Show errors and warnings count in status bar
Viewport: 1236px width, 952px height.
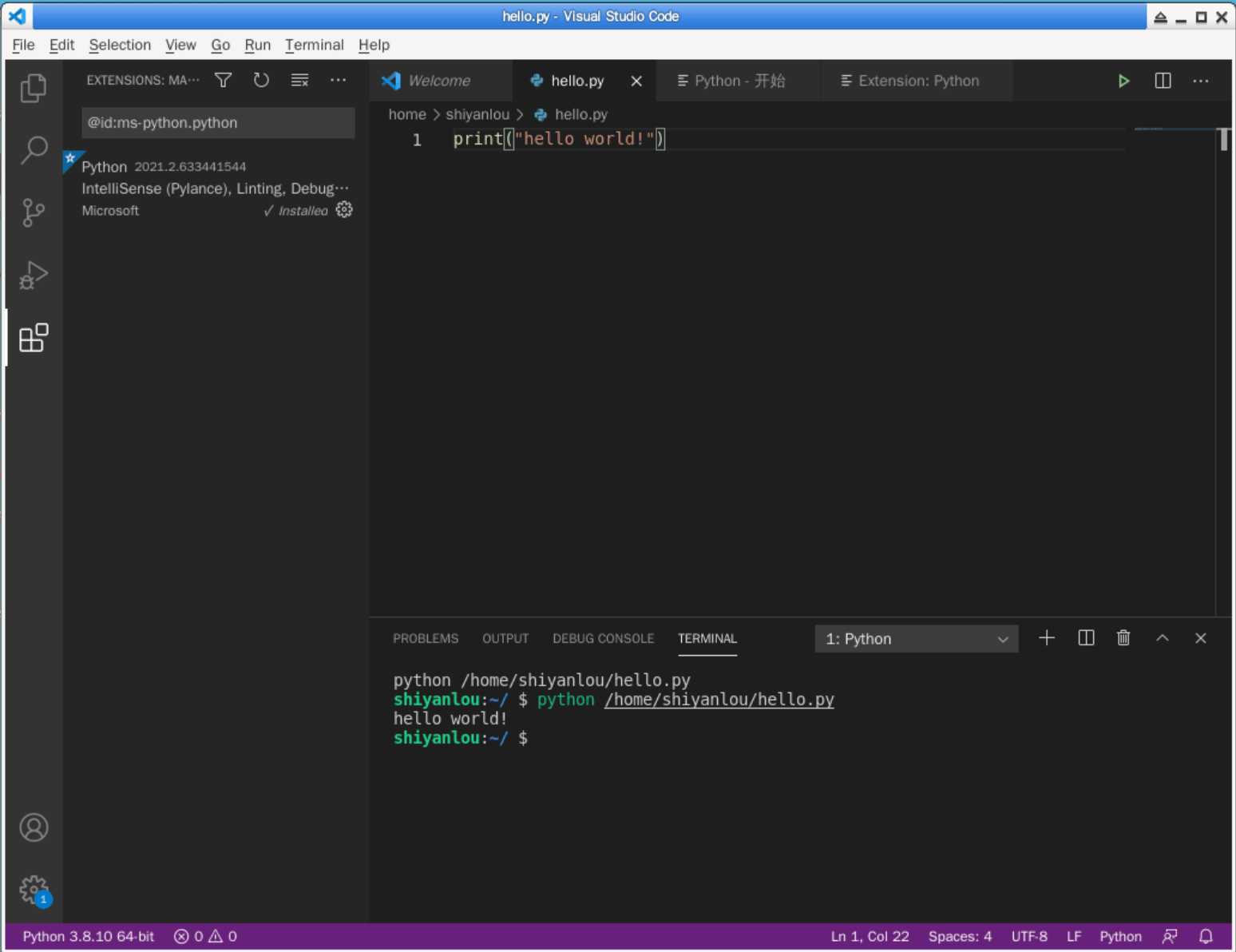coord(205,936)
